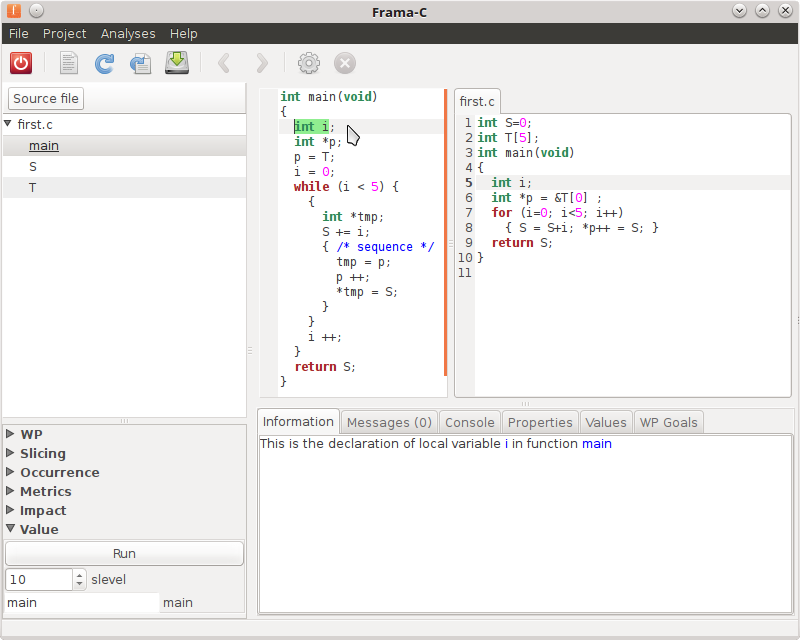Click the forward navigation arrow

pyautogui.click(x=262, y=63)
